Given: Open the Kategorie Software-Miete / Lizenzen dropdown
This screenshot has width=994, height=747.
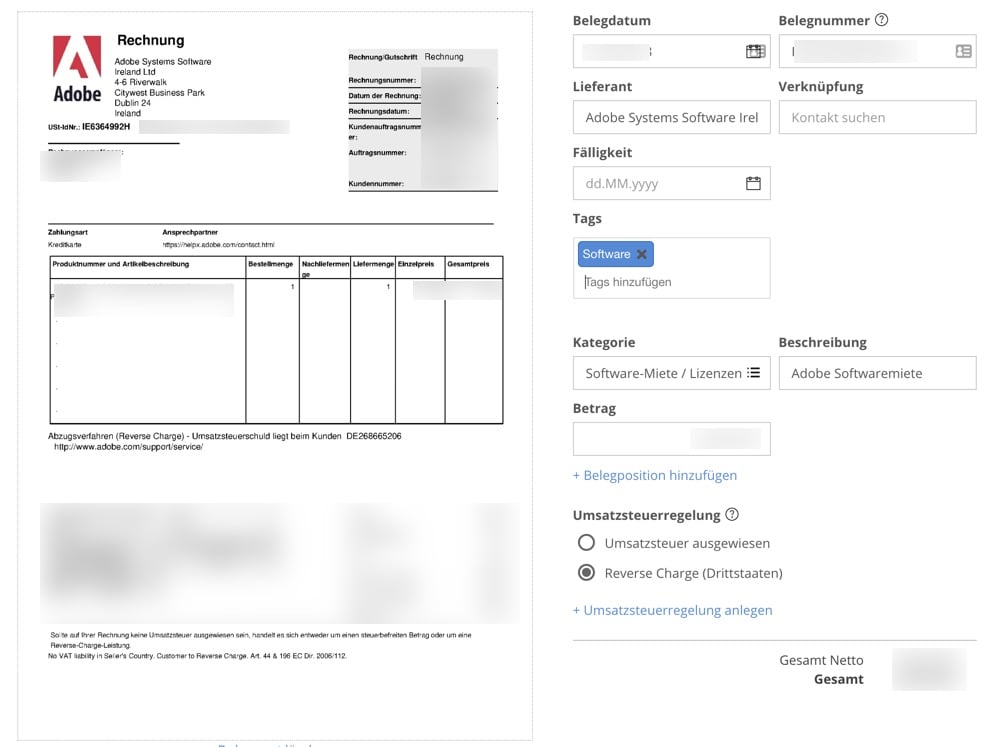Looking at the screenshot, I should point(671,373).
